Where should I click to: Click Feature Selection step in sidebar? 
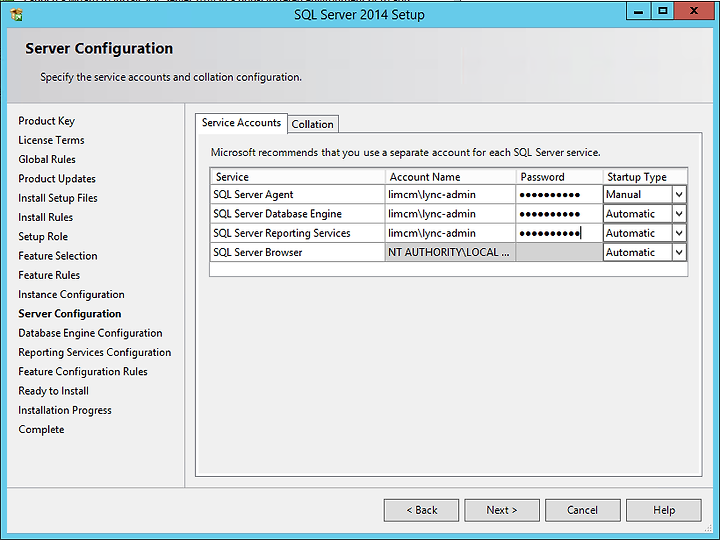[x=58, y=256]
